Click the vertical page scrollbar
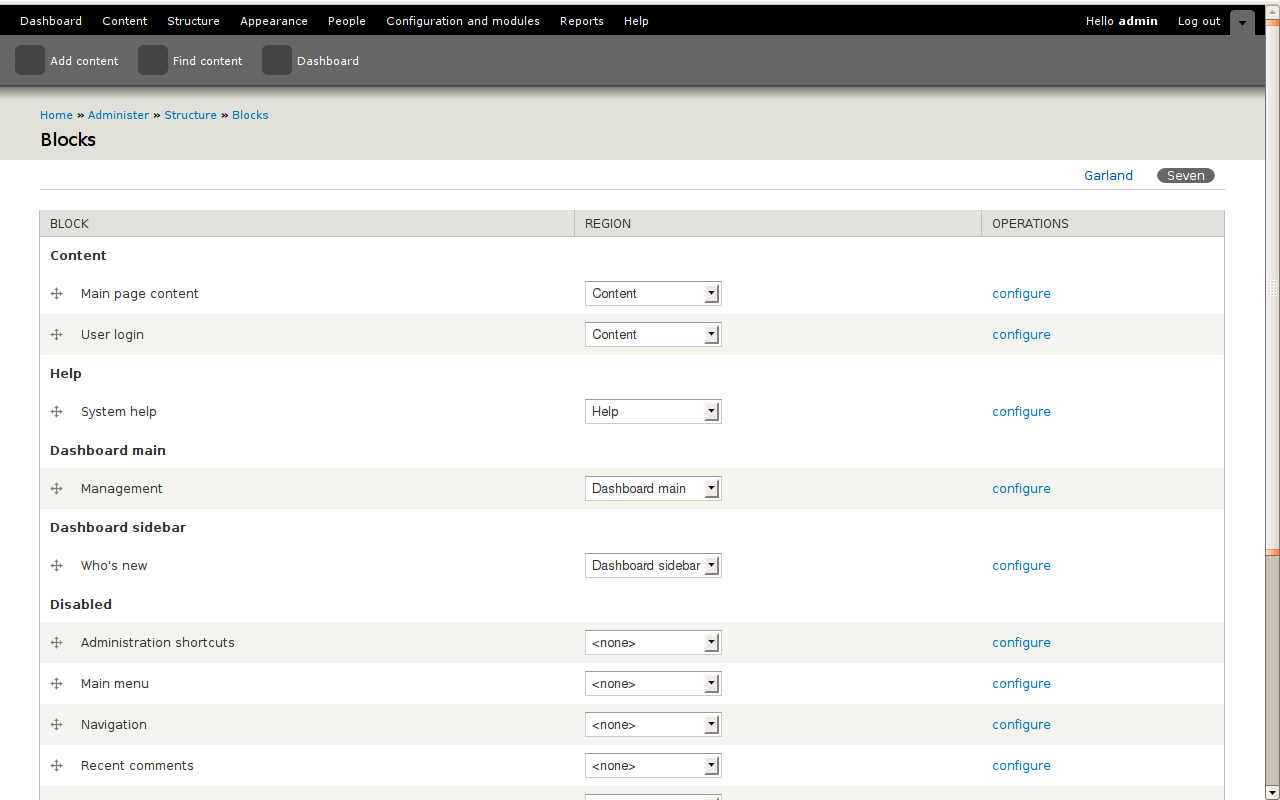Screen dimensions: 1280x800 [x=1272, y=400]
